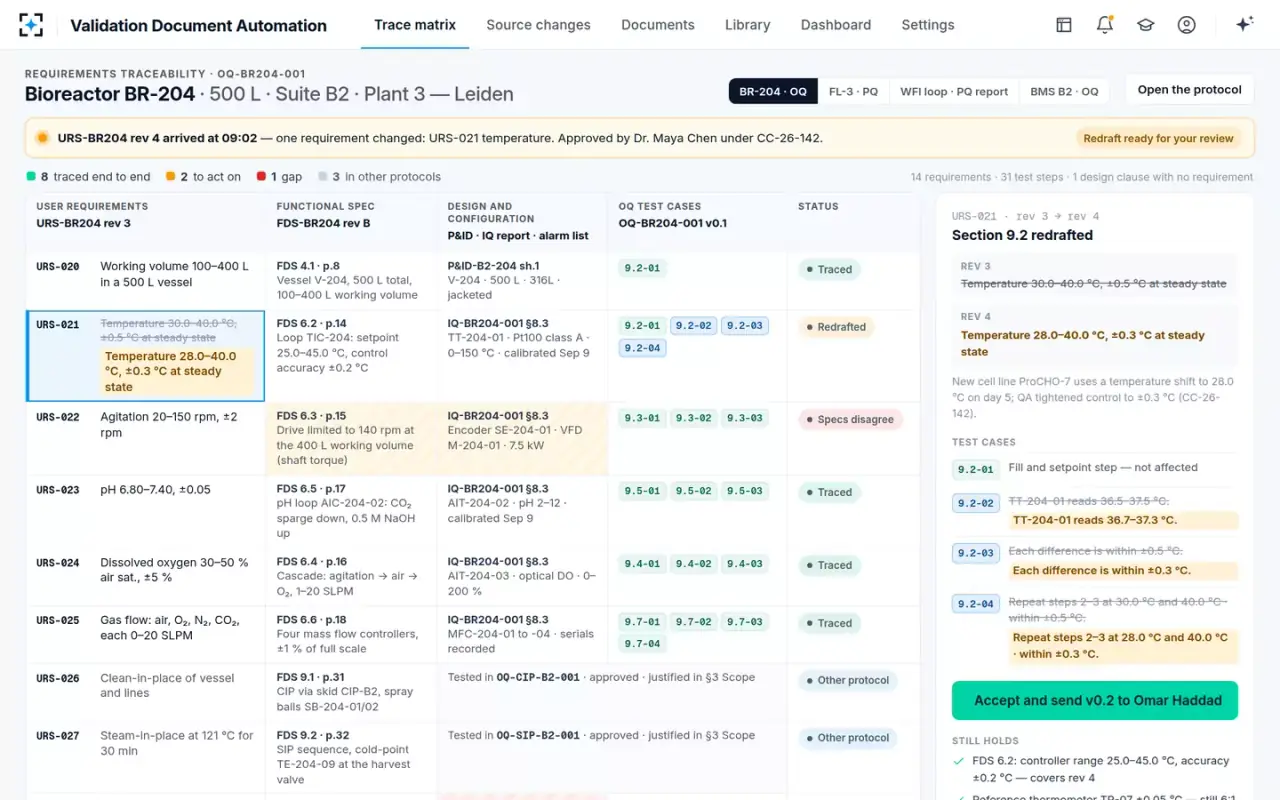1280x800 pixels.
Task: Open the user account icon
Action: (1187, 25)
